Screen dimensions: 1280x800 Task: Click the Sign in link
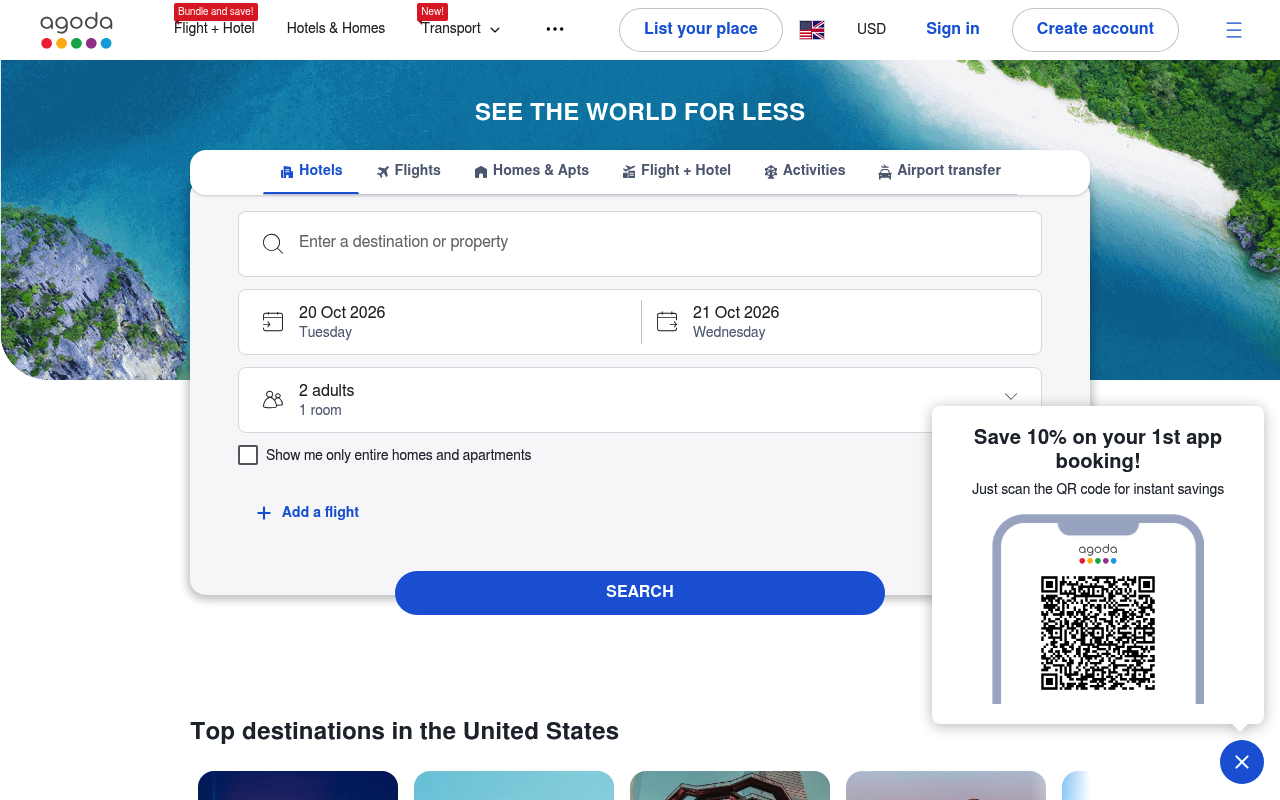953,29
